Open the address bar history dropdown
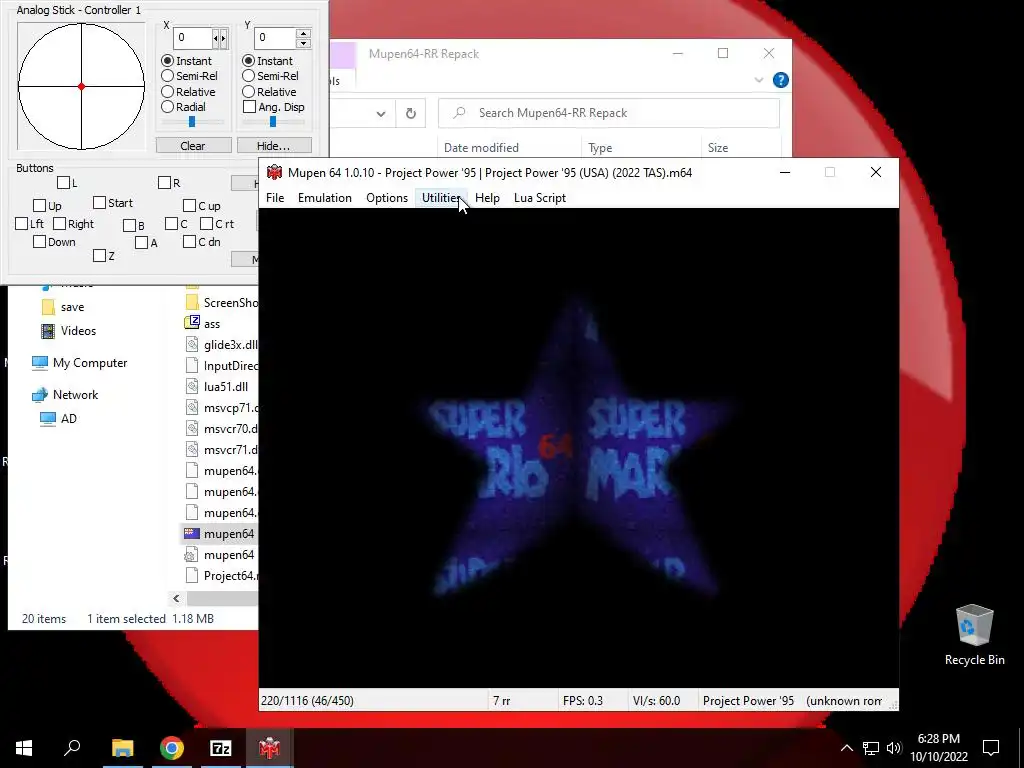 pos(381,114)
